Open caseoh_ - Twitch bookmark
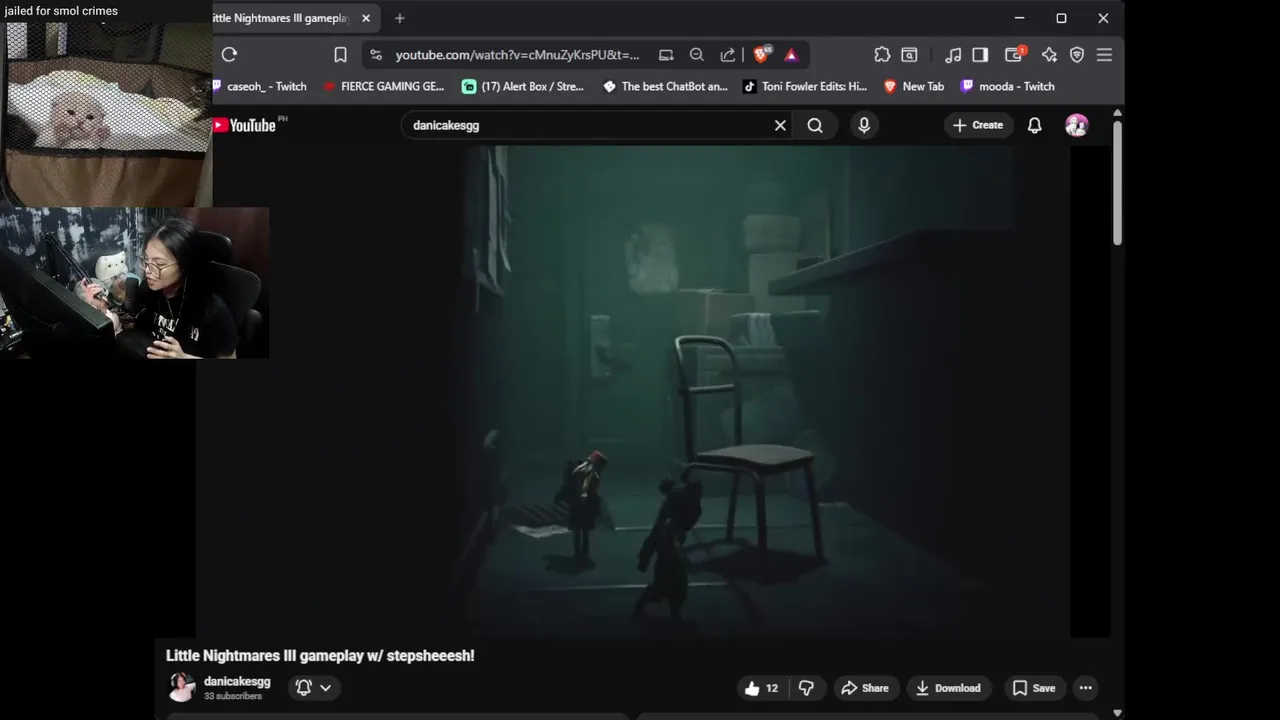This screenshot has height=720, width=1280. 260,87
